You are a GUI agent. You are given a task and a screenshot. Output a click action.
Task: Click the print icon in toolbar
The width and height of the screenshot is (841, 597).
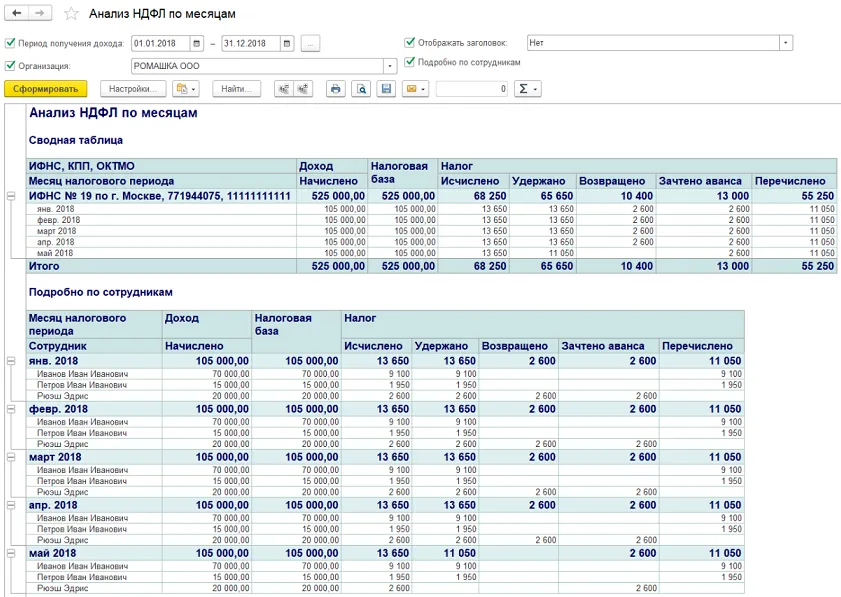(336, 89)
